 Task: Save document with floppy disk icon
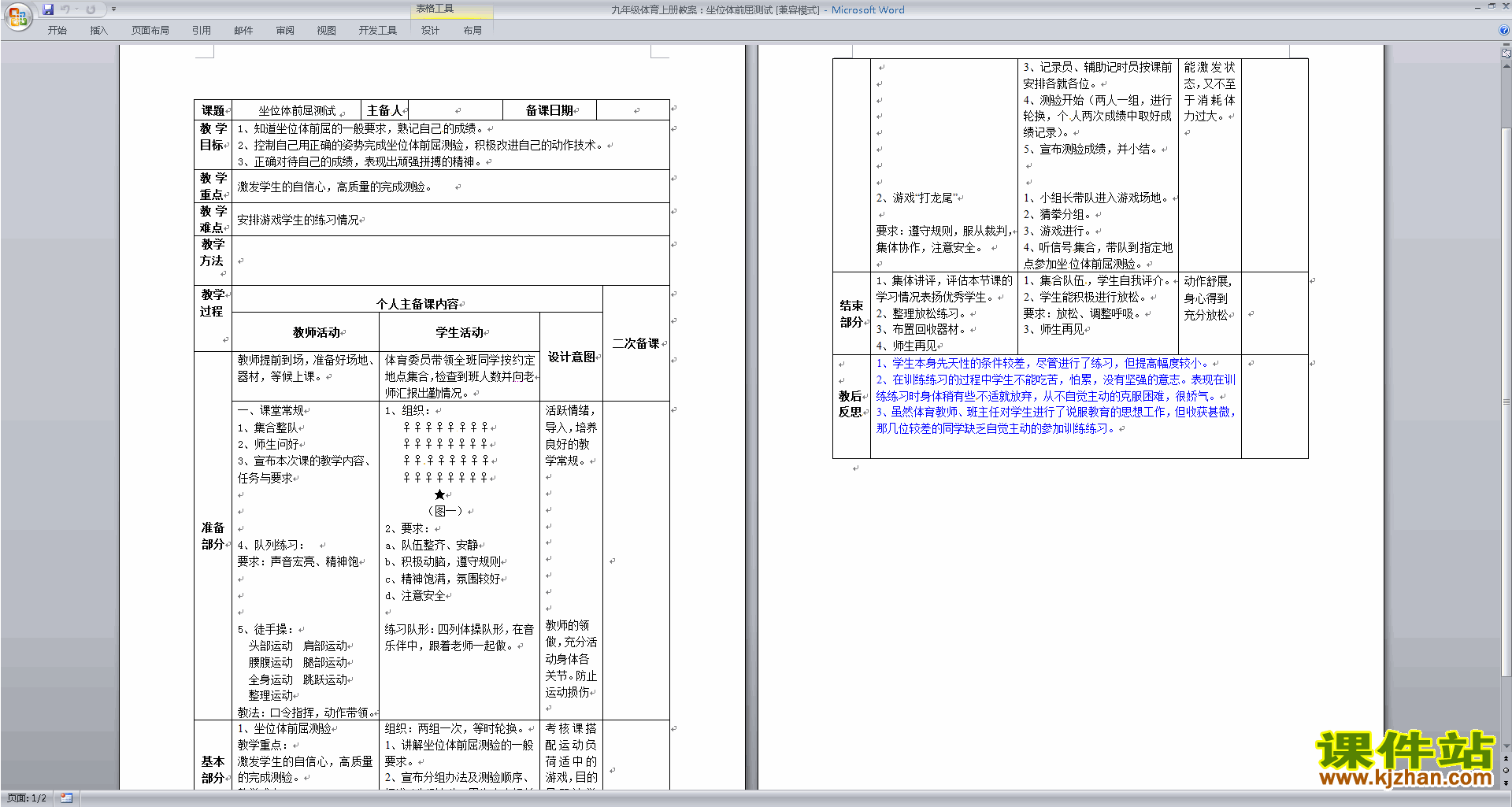click(x=48, y=9)
